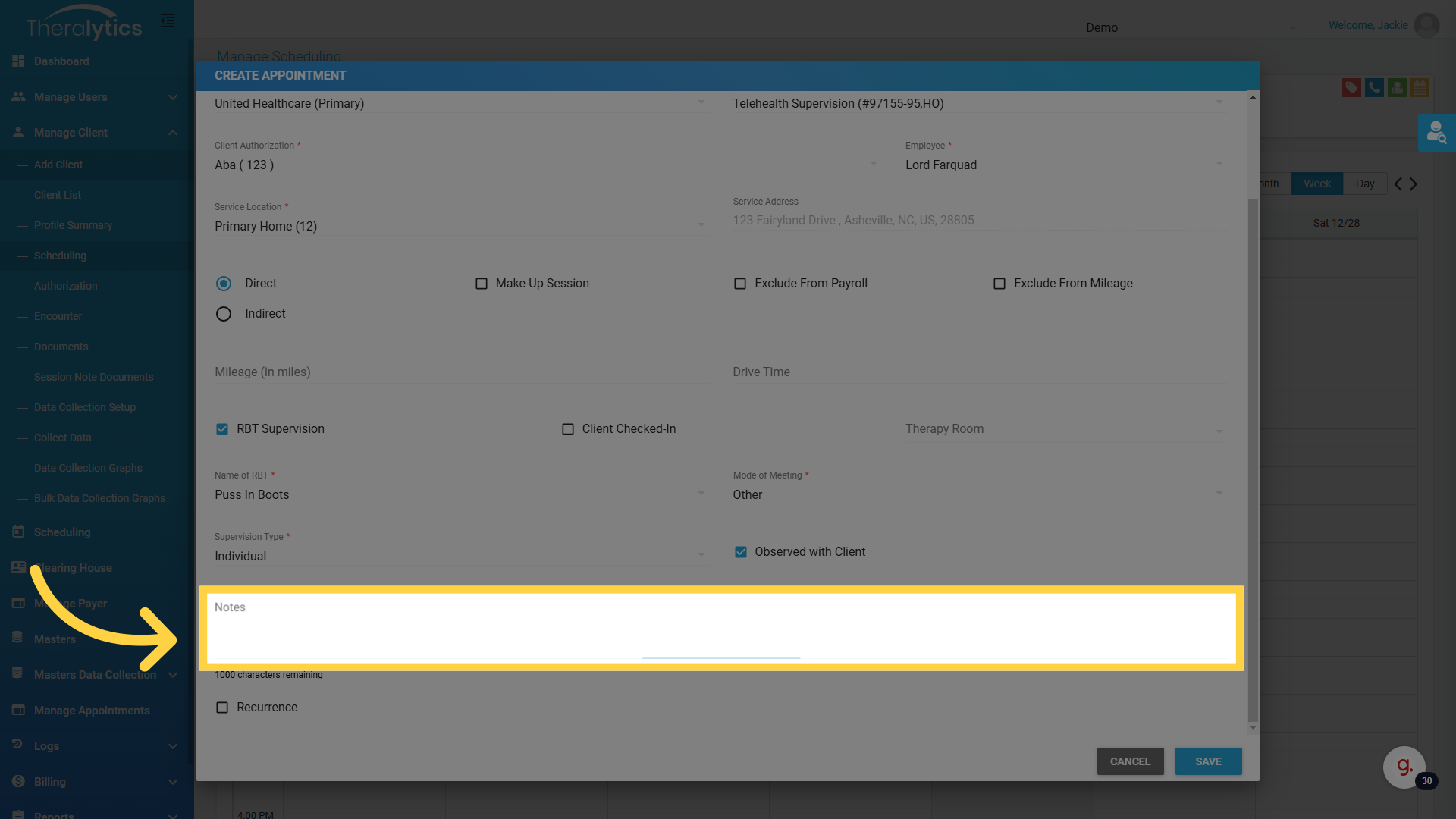
Task: Select the Indirect radio button
Action: [x=224, y=314]
